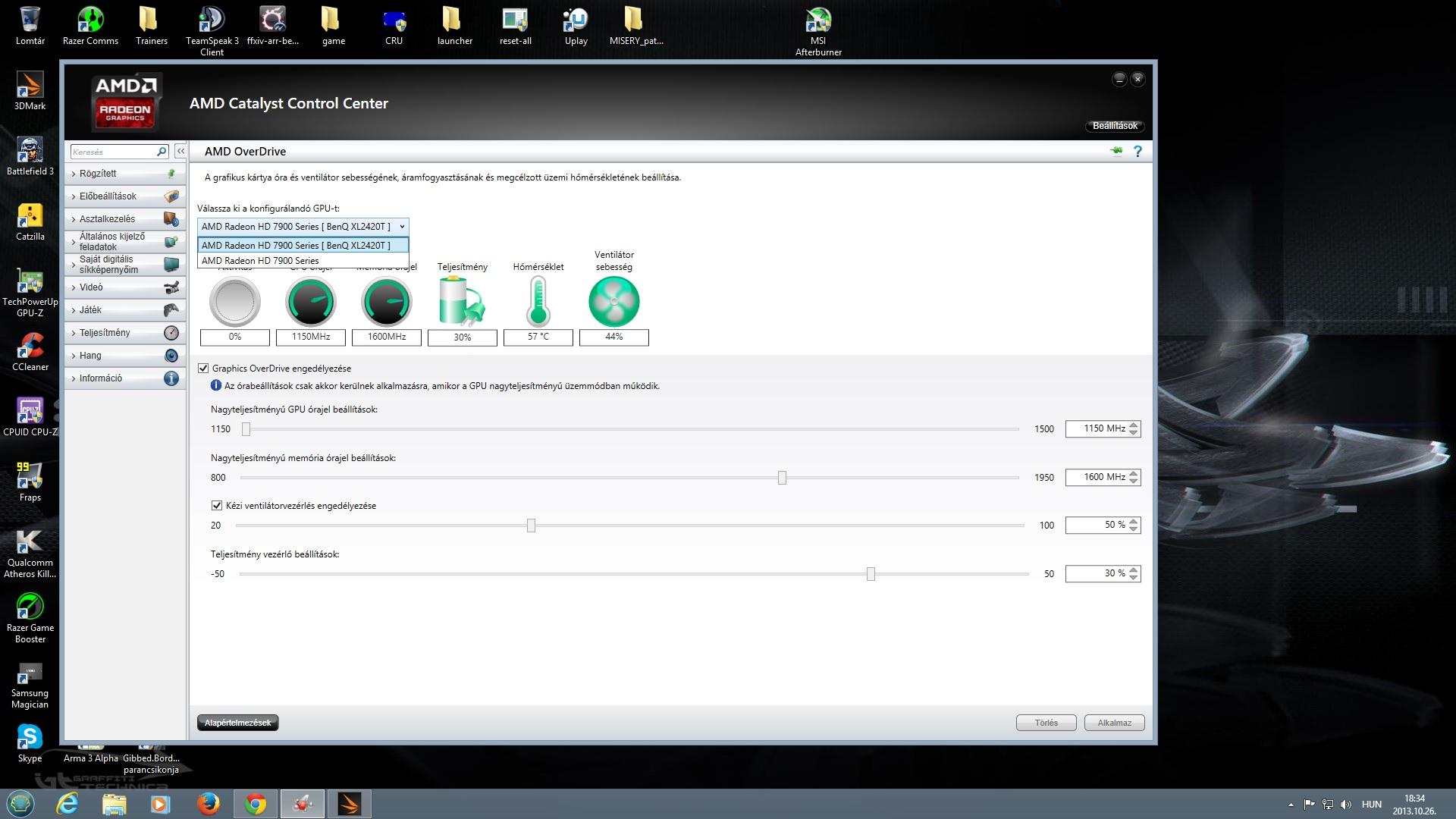Image resolution: width=1456 pixels, height=819 pixels.
Task: Click the Információ blue info icon
Action: (171, 378)
